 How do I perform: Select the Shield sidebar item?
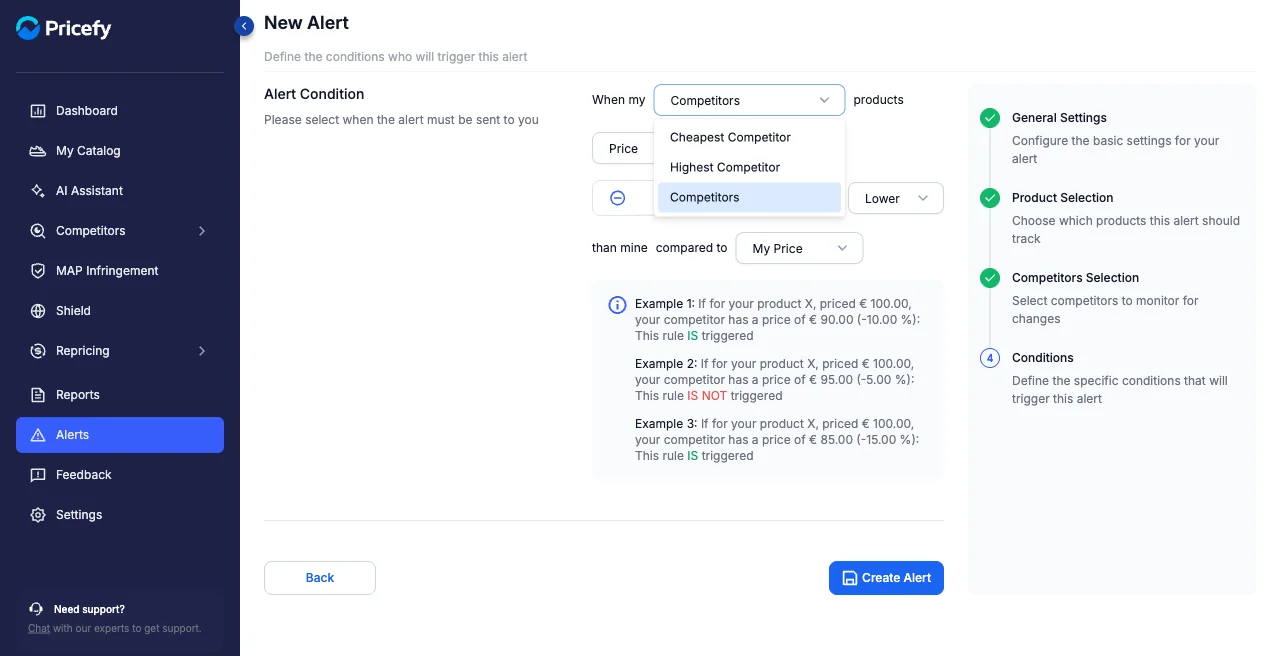tap(120, 311)
